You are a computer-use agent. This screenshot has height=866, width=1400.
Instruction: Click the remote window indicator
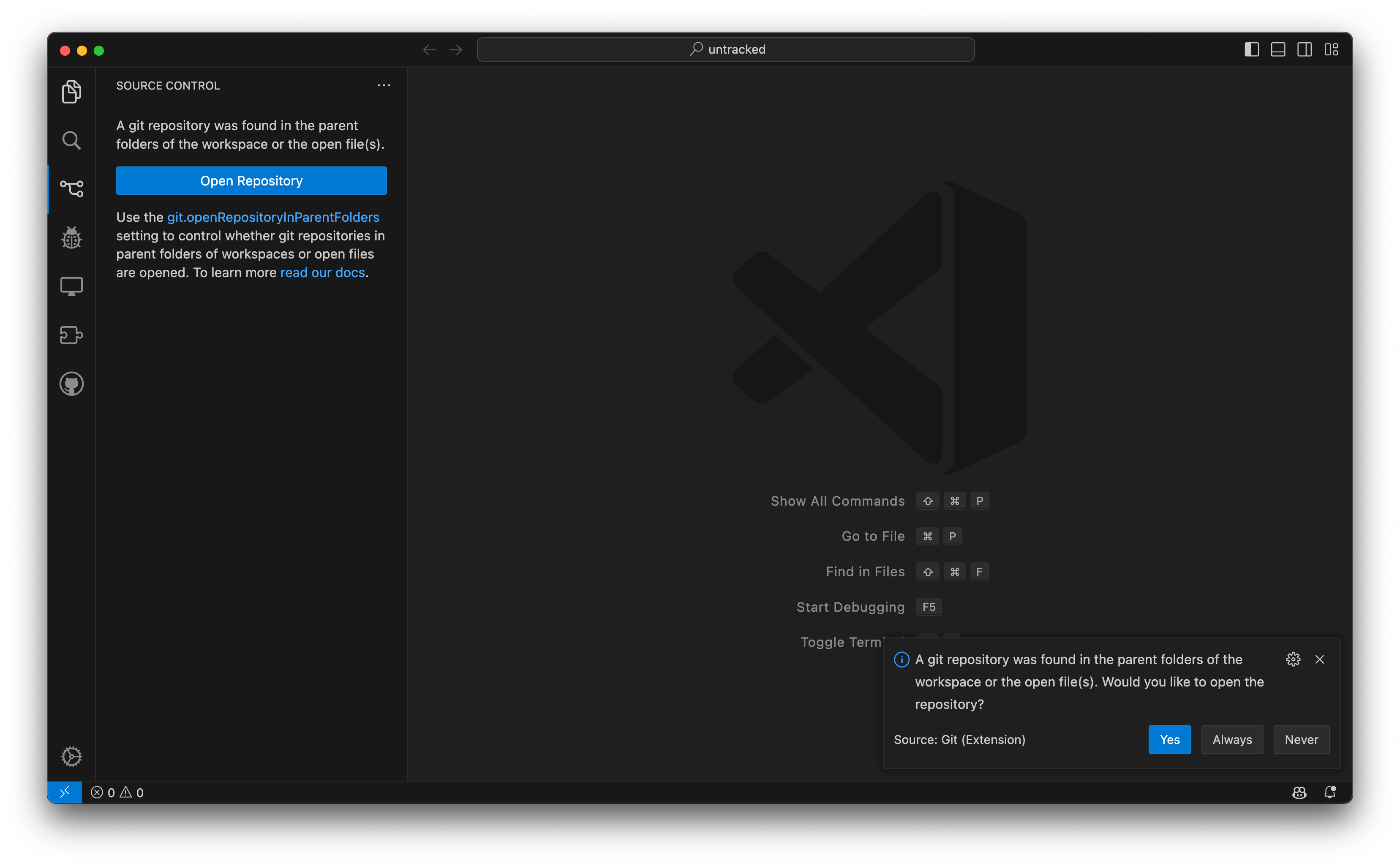pyautogui.click(x=65, y=792)
